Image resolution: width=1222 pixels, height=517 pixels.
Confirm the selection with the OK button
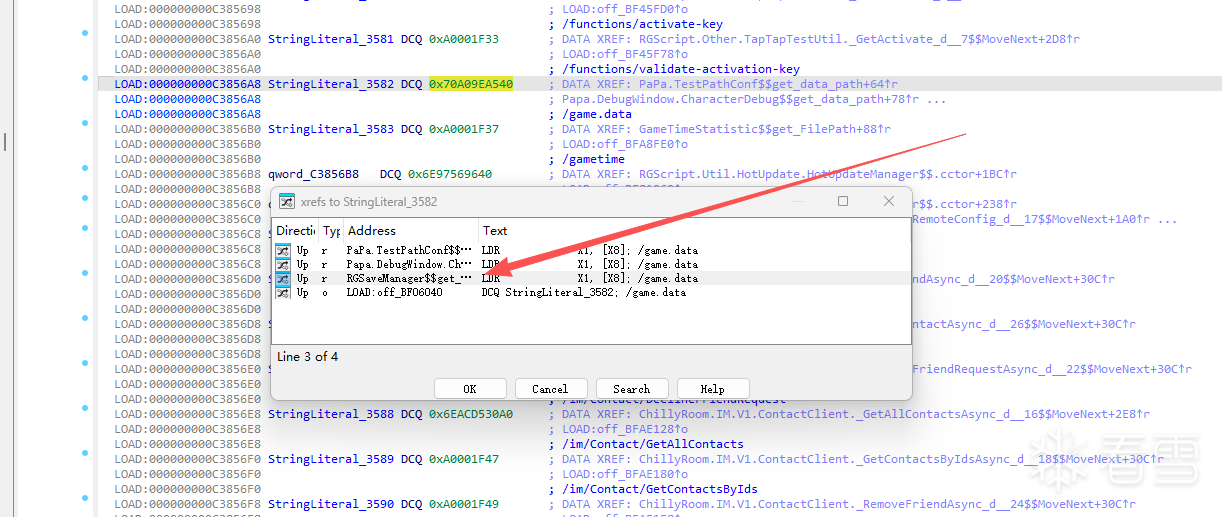click(x=470, y=389)
